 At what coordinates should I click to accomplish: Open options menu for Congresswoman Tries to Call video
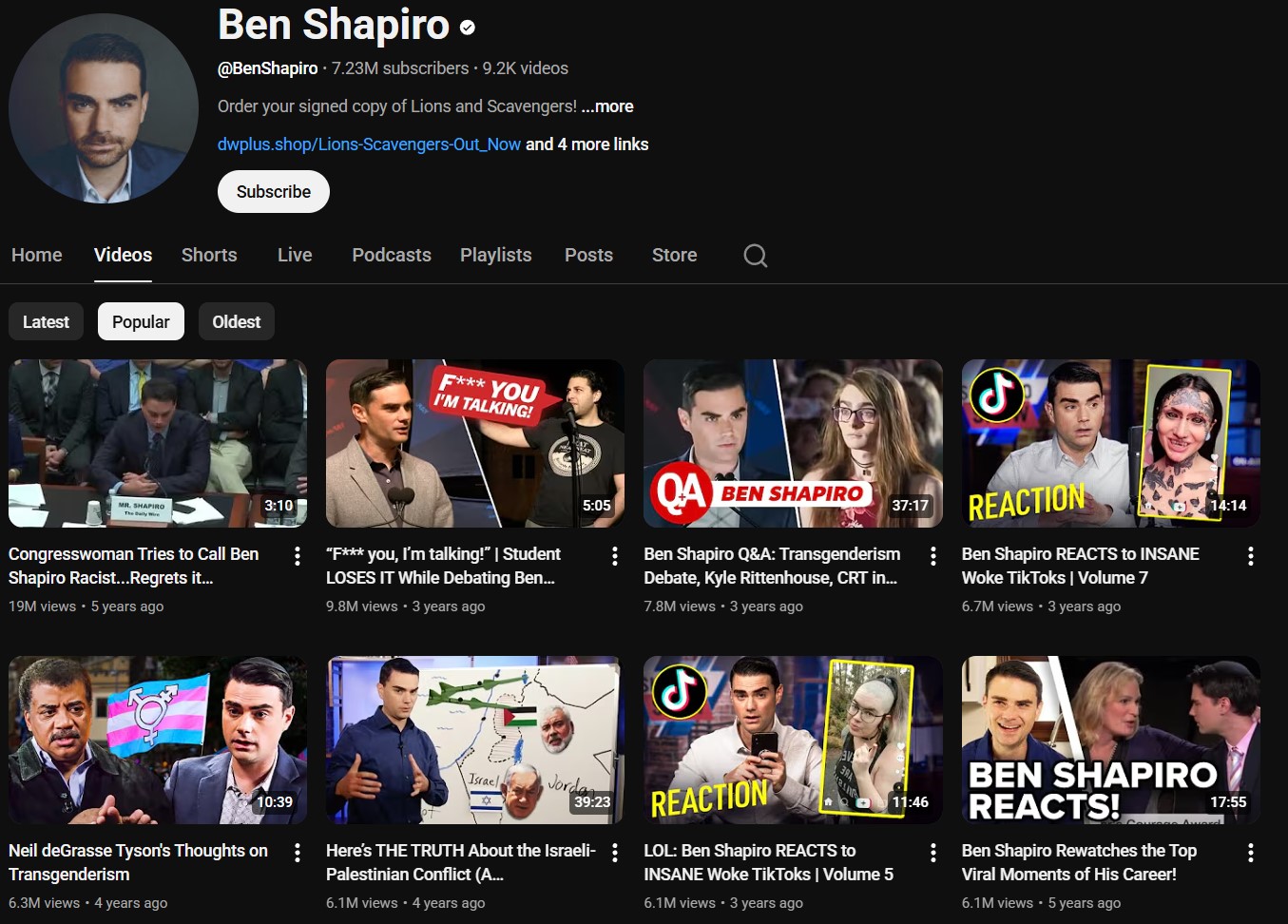click(298, 556)
